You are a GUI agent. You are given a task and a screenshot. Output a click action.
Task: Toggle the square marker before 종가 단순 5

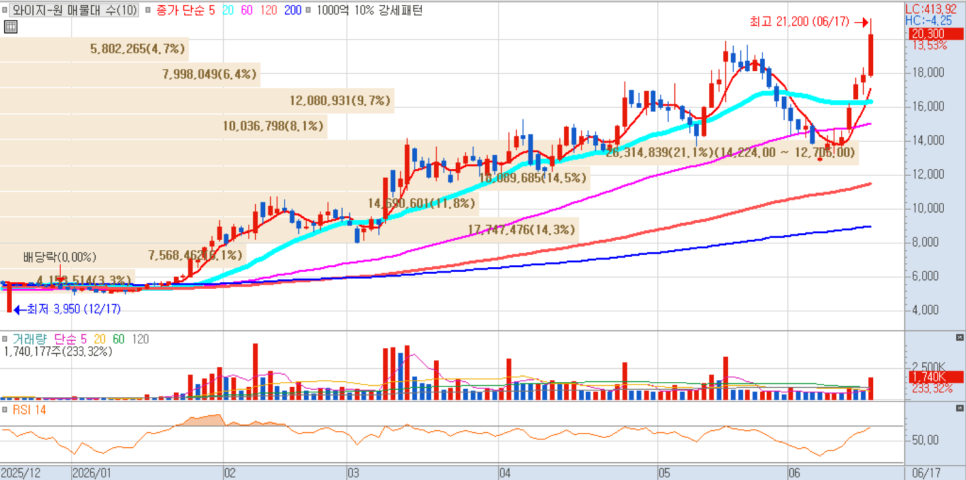[148, 10]
